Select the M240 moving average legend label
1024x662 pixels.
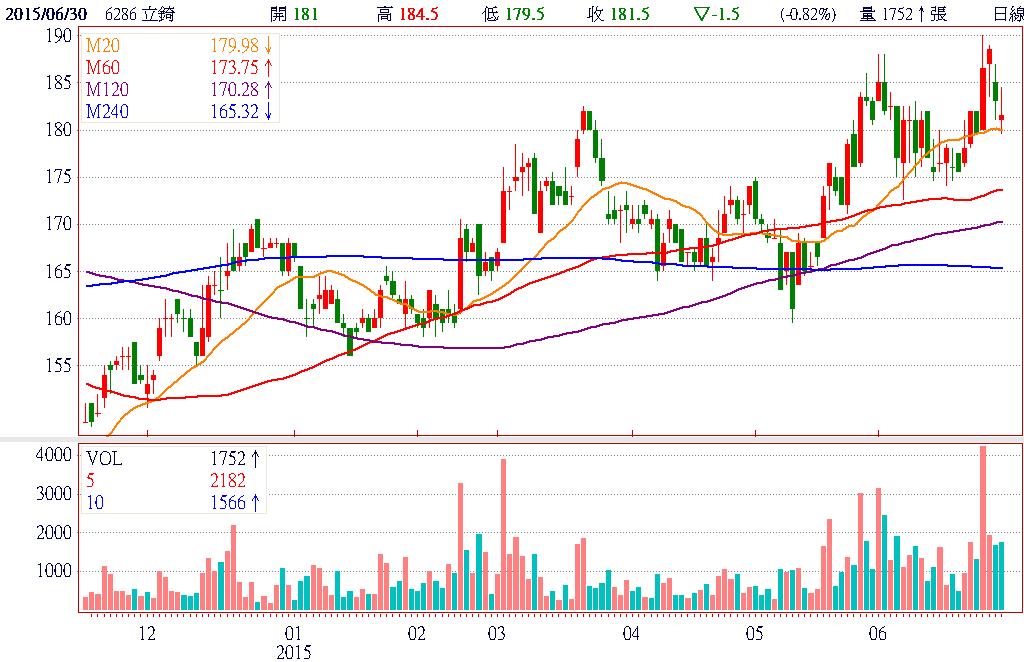(107, 112)
